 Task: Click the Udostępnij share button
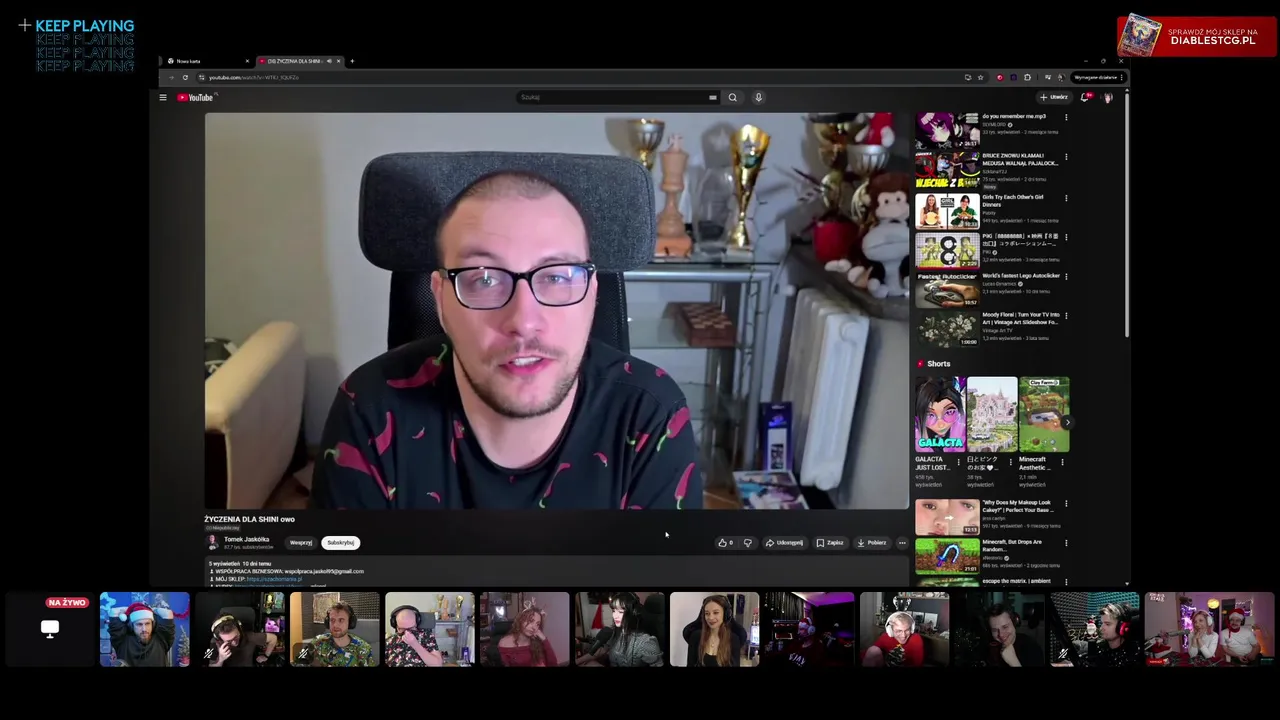pos(784,543)
